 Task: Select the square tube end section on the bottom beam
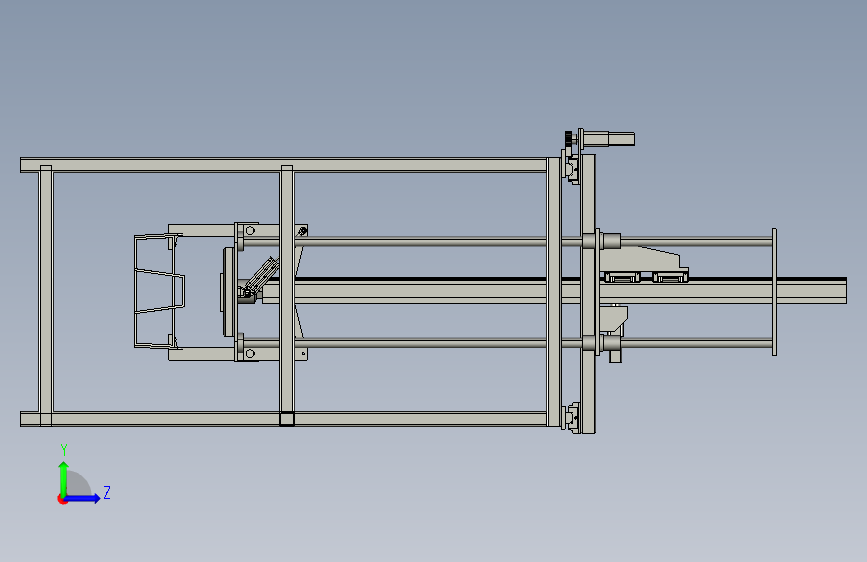tap(286, 419)
